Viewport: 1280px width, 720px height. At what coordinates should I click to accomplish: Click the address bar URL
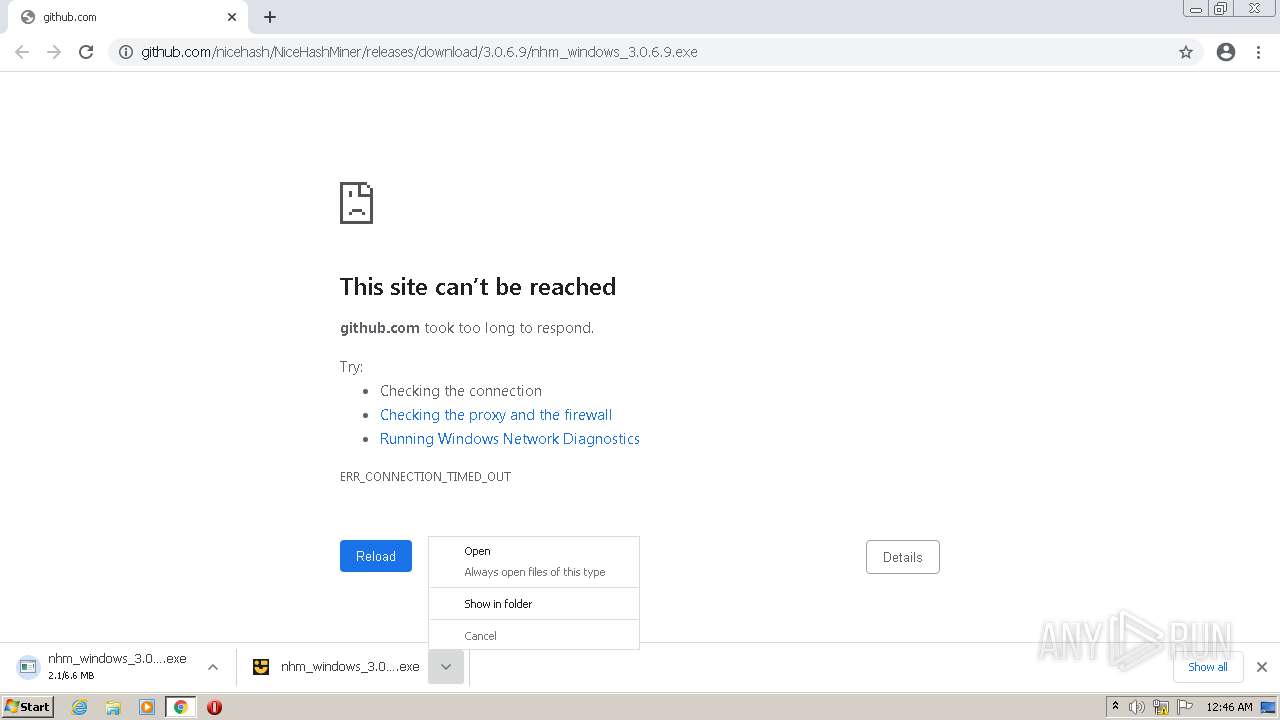[x=419, y=52]
